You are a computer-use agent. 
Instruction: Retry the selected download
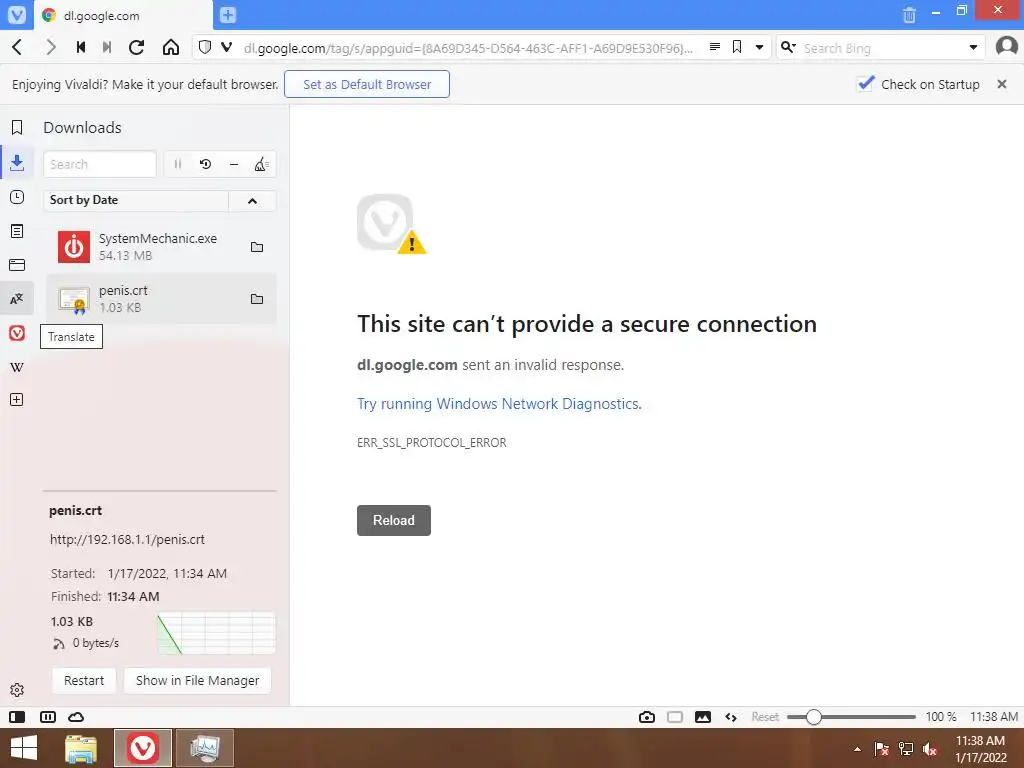205,164
